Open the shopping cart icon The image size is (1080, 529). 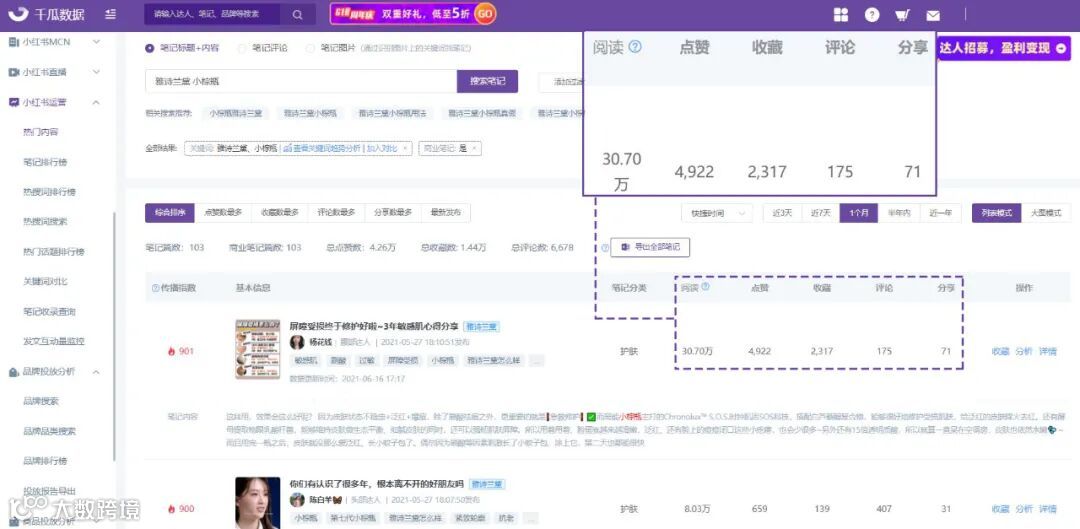click(902, 14)
